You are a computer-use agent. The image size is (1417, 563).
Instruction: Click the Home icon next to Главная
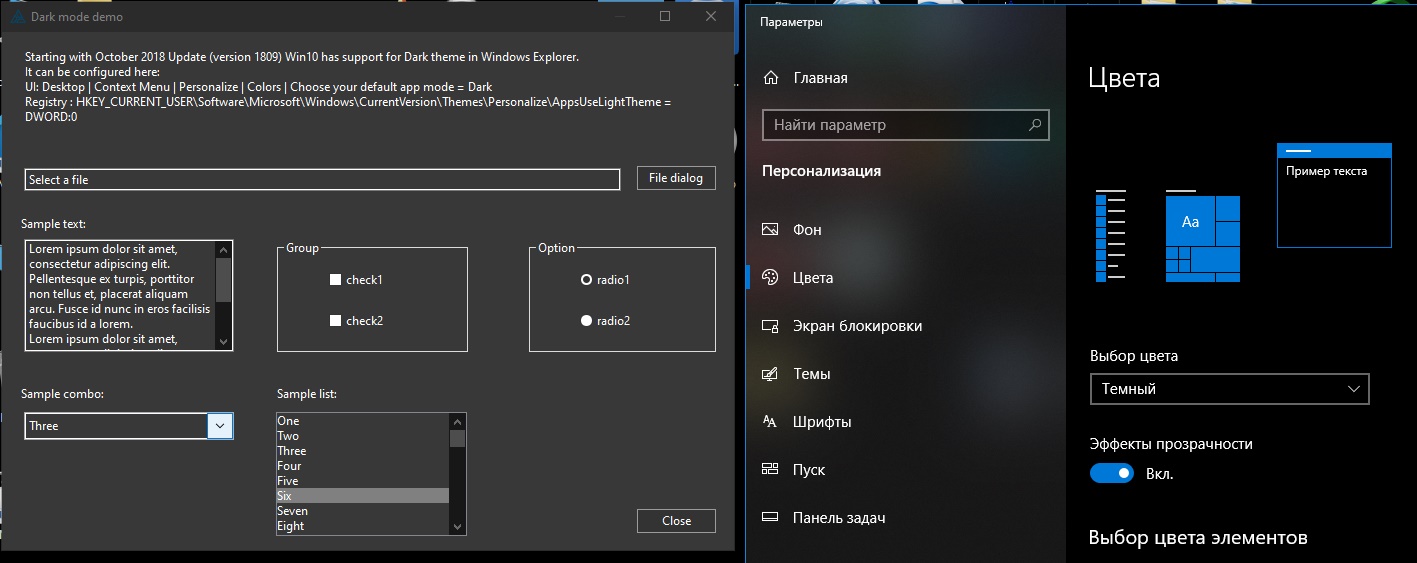point(770,78)
